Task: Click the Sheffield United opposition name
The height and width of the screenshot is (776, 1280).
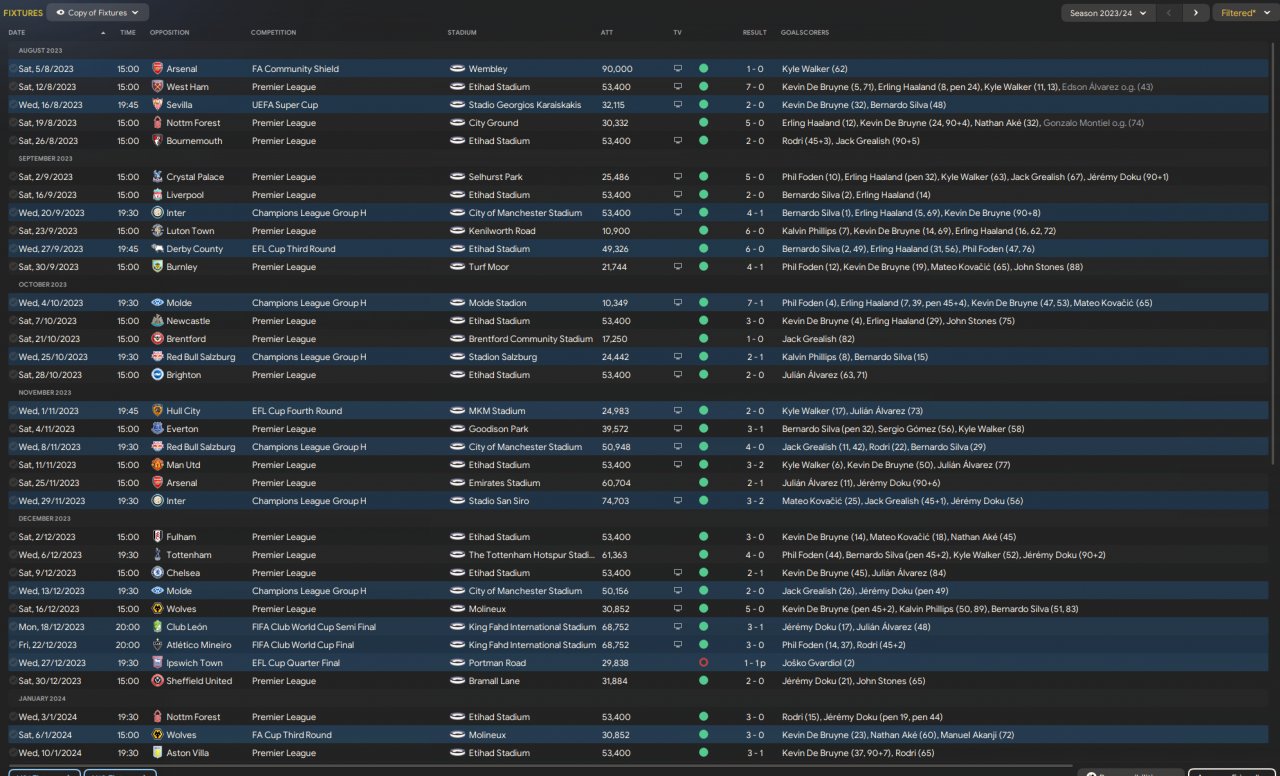Action: (199, 681)
